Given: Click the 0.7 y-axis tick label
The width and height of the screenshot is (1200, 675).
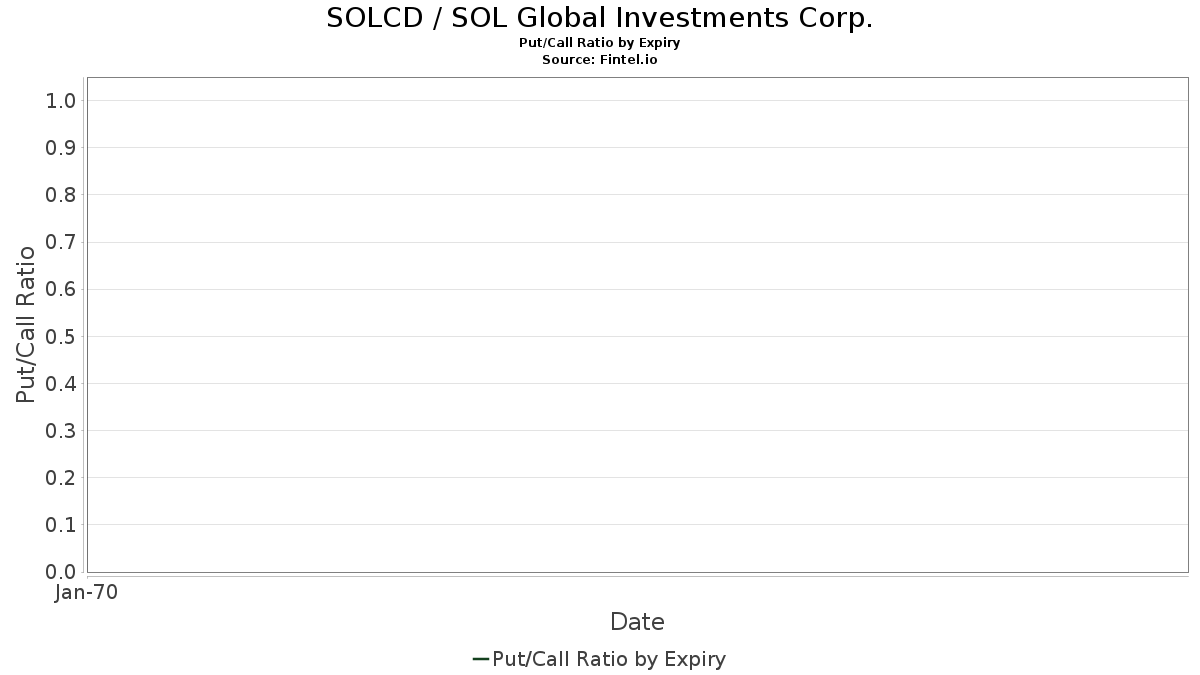Looking at the screenshot, I should point(61,242).
